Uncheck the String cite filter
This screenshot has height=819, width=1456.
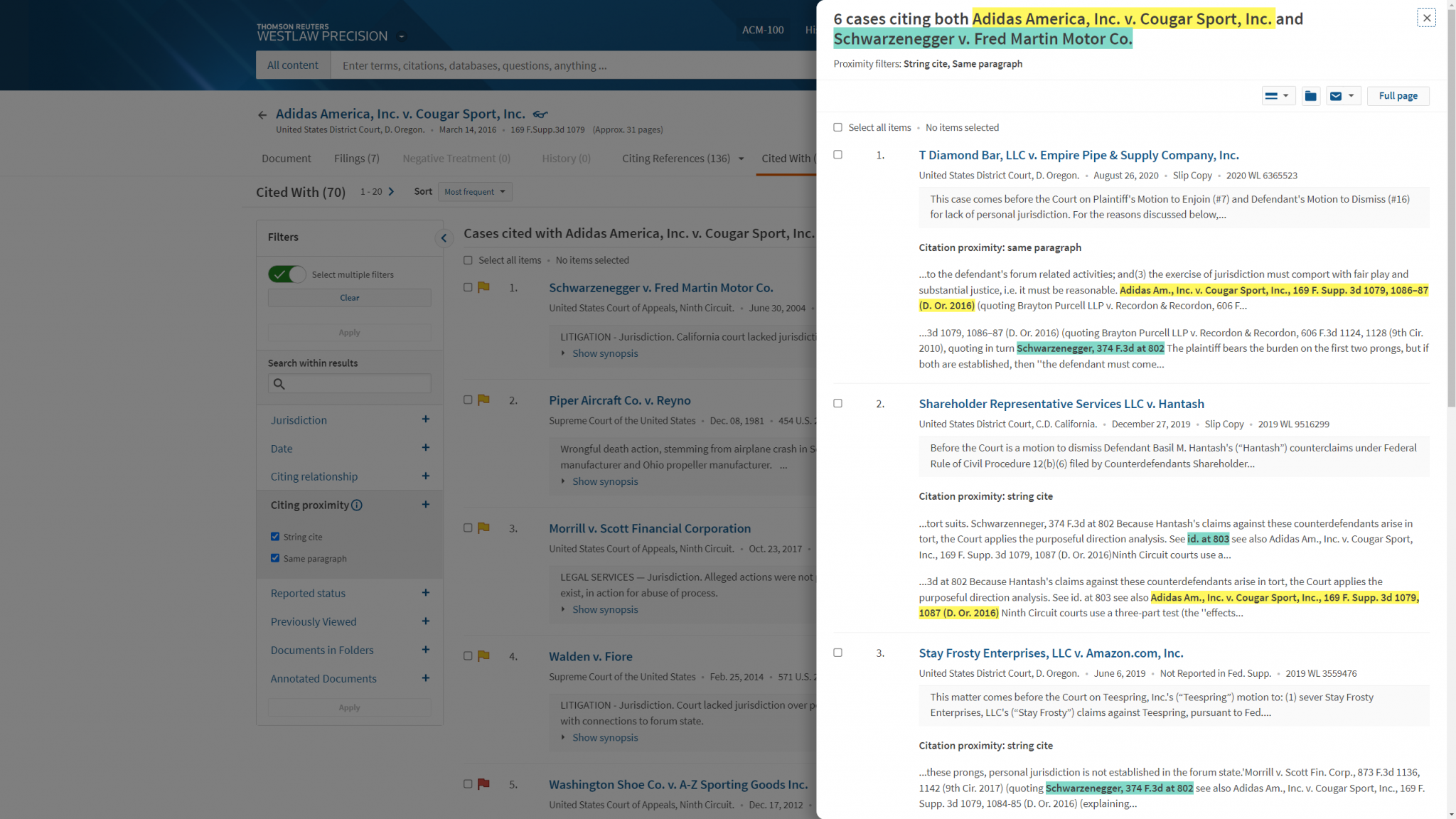[275, 536]
